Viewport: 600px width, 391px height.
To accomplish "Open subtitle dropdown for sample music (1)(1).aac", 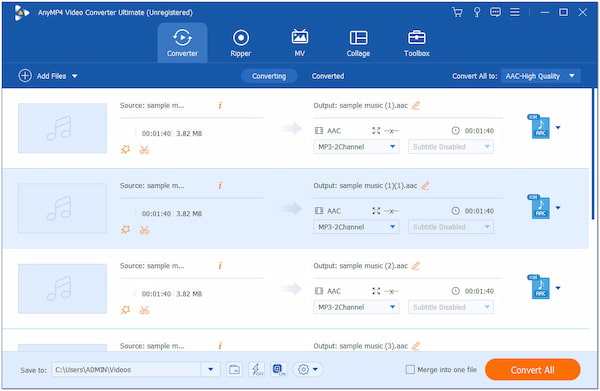I will coord(451,227).
